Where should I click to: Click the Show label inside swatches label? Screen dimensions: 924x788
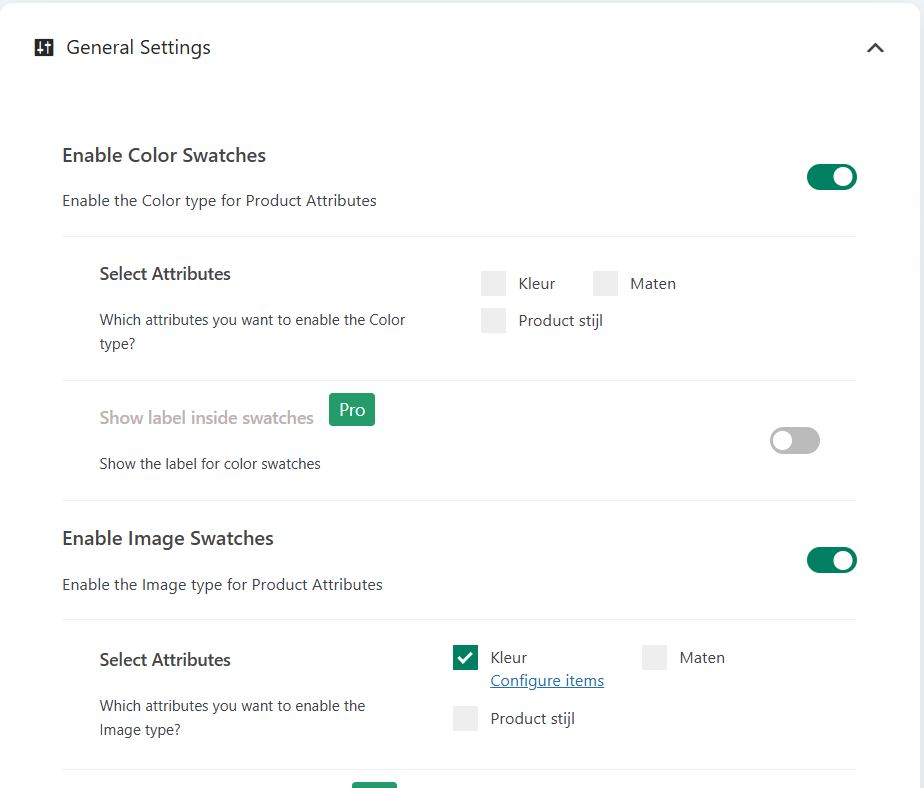[x=206, y=418]
